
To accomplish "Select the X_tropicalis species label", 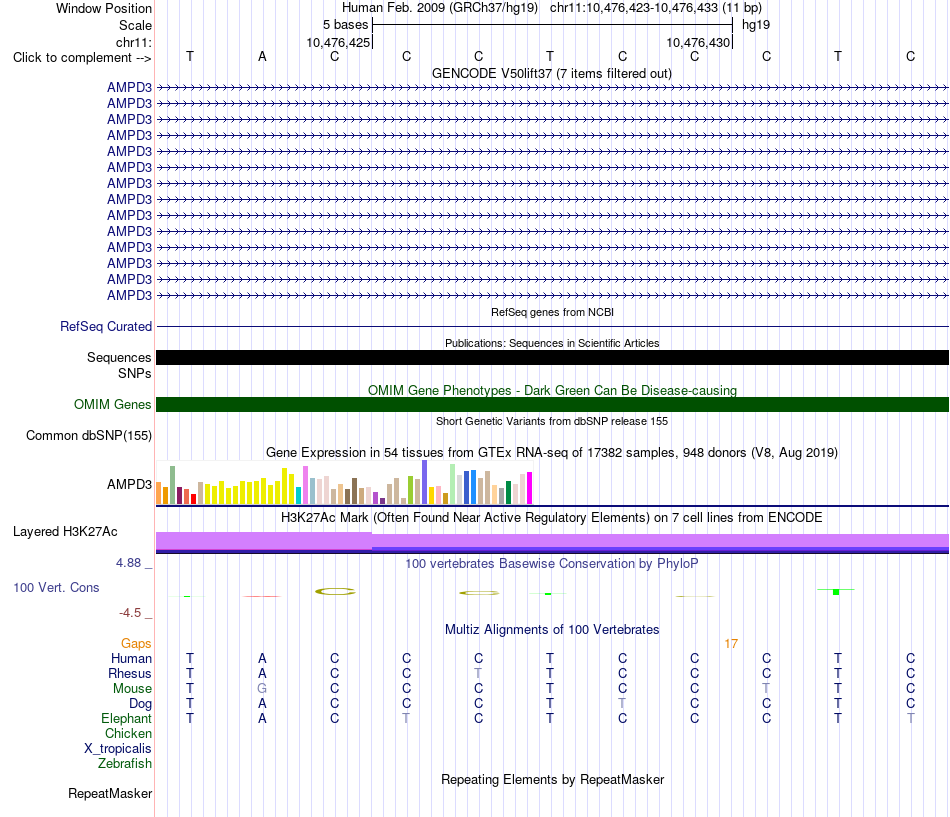I will point(118,749).
